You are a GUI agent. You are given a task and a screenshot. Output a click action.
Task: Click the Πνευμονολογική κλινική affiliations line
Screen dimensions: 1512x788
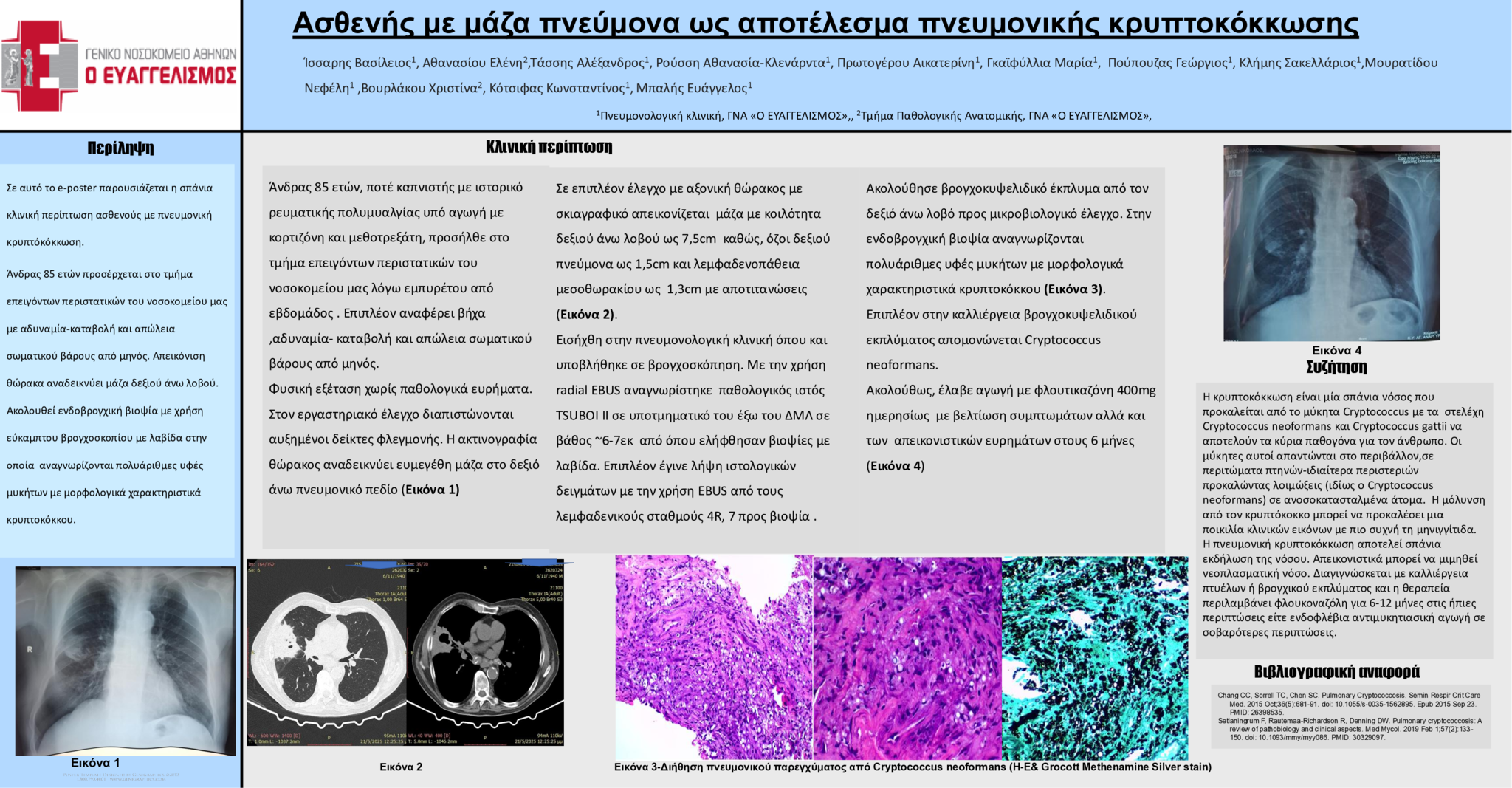pos(873,115)
